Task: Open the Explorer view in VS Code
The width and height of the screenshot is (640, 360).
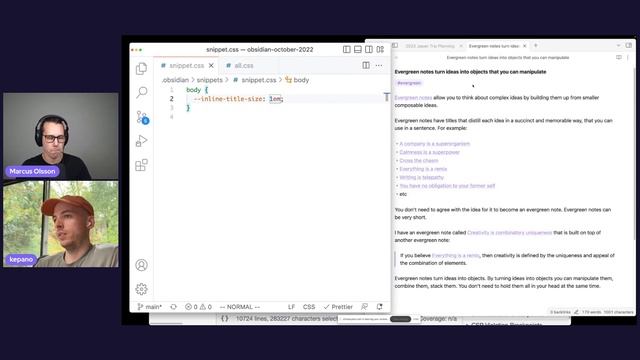Action: 141,69
